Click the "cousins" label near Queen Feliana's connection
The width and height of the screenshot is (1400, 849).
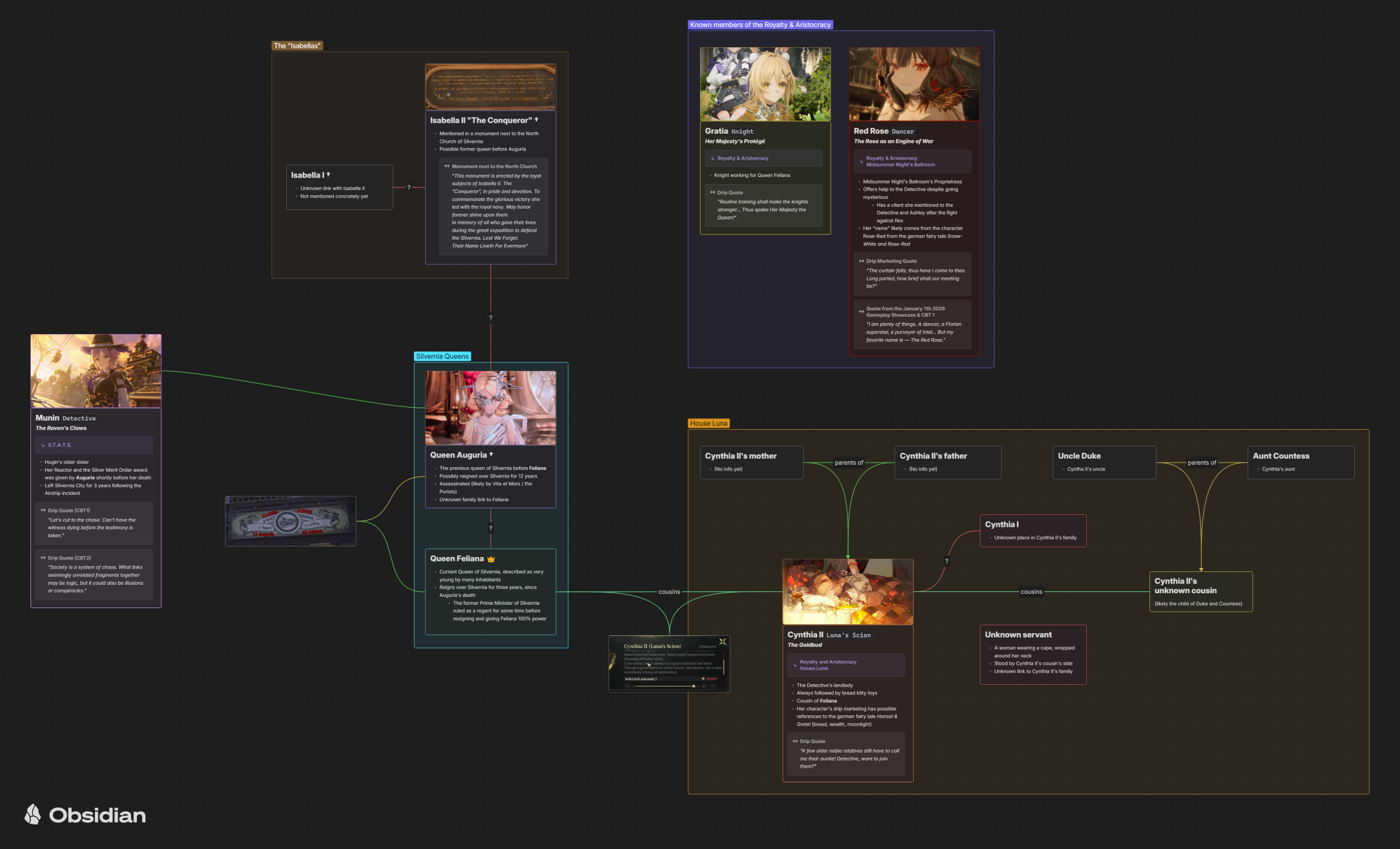[669, 592]
